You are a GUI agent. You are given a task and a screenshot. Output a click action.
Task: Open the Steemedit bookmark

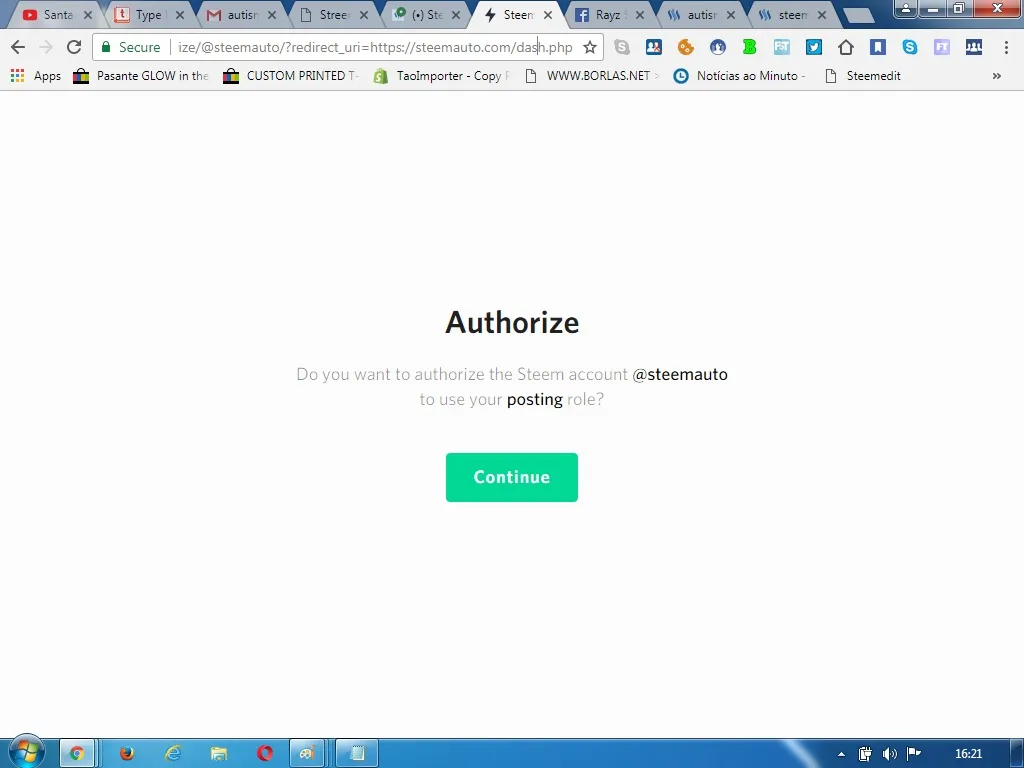[x=863, y=76]
